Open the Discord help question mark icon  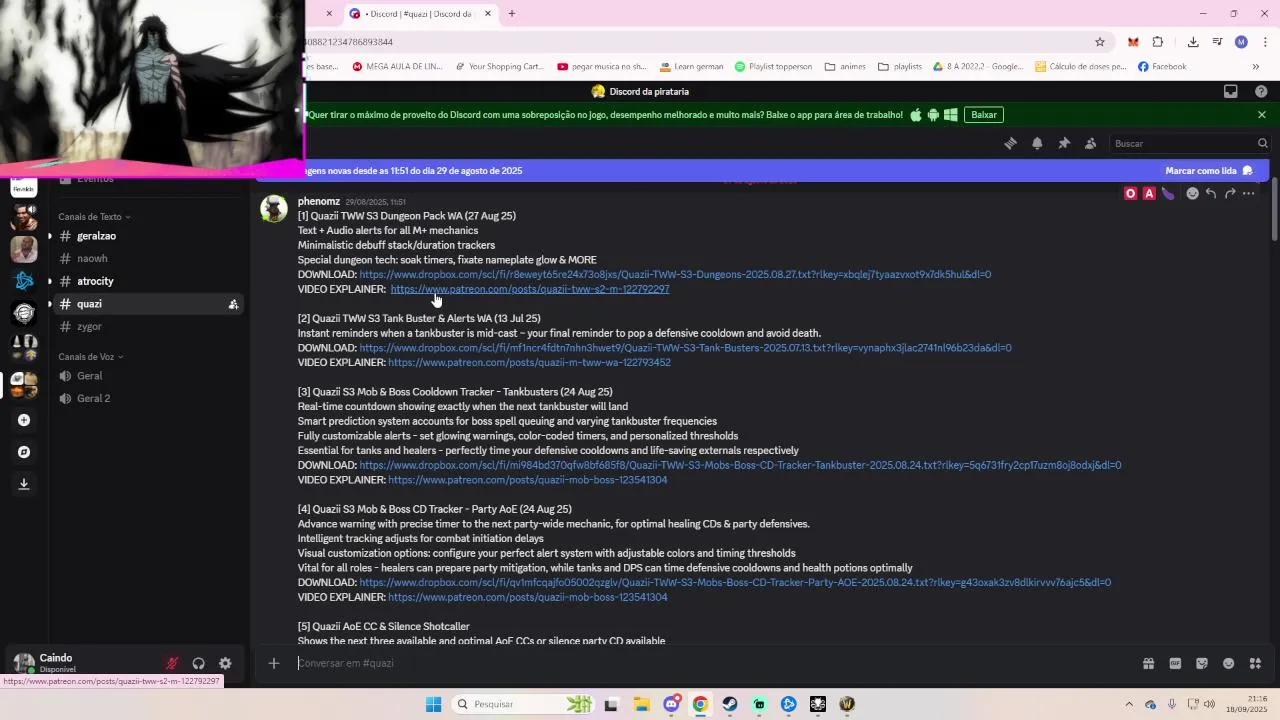click(1261, 91)
